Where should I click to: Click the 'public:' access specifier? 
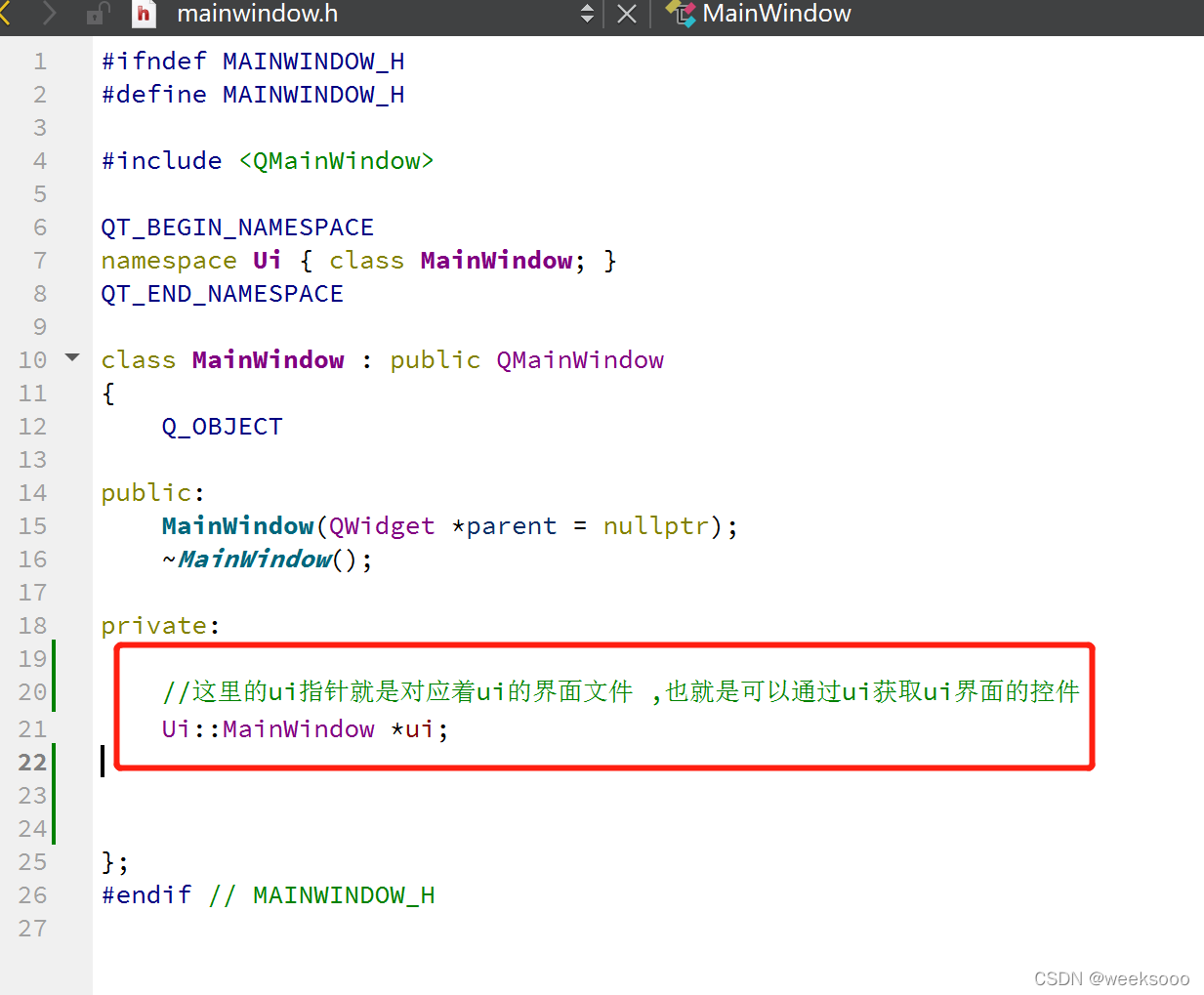tap(153, 493)
